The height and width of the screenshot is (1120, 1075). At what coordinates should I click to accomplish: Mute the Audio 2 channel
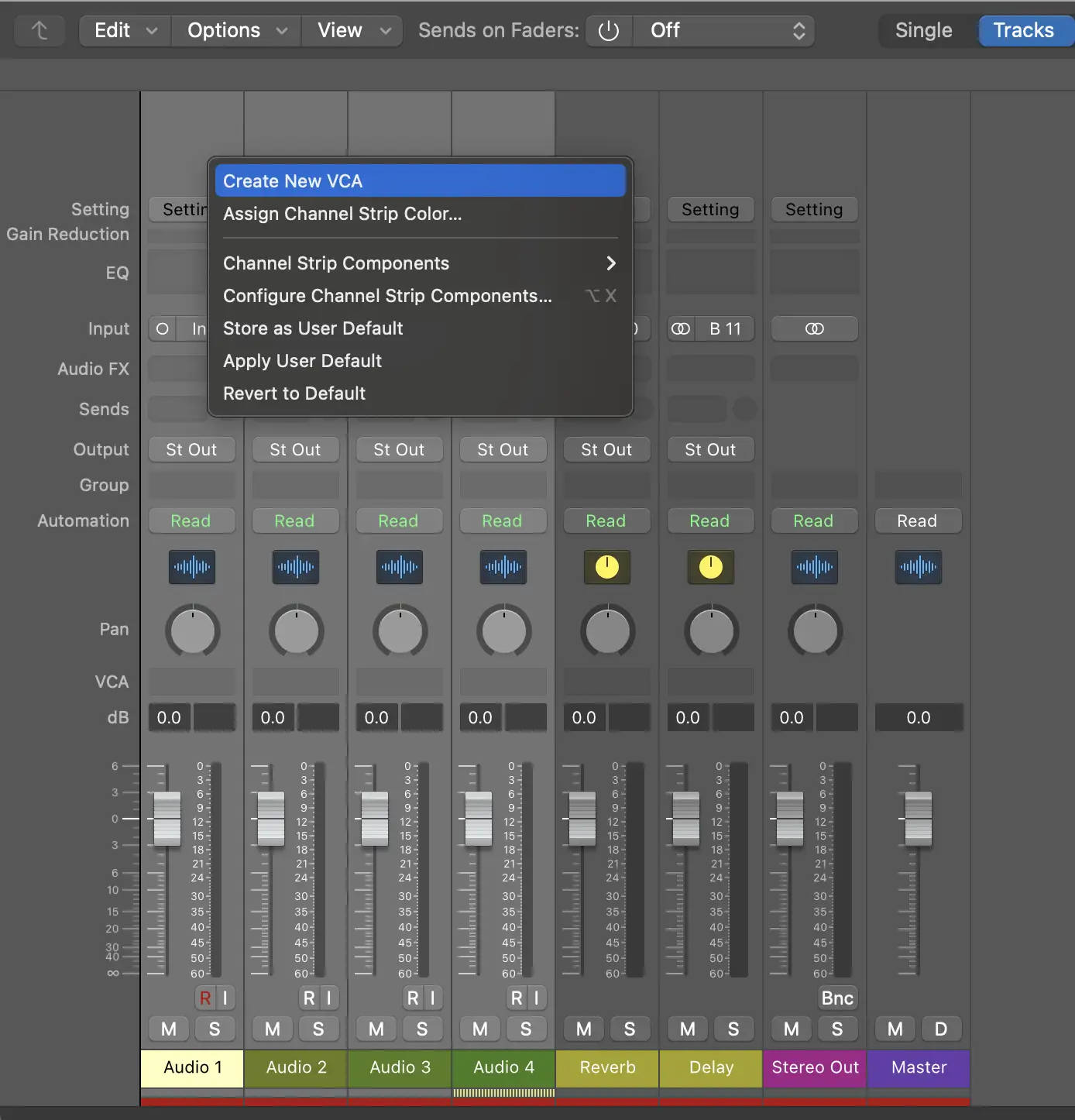273,1029
